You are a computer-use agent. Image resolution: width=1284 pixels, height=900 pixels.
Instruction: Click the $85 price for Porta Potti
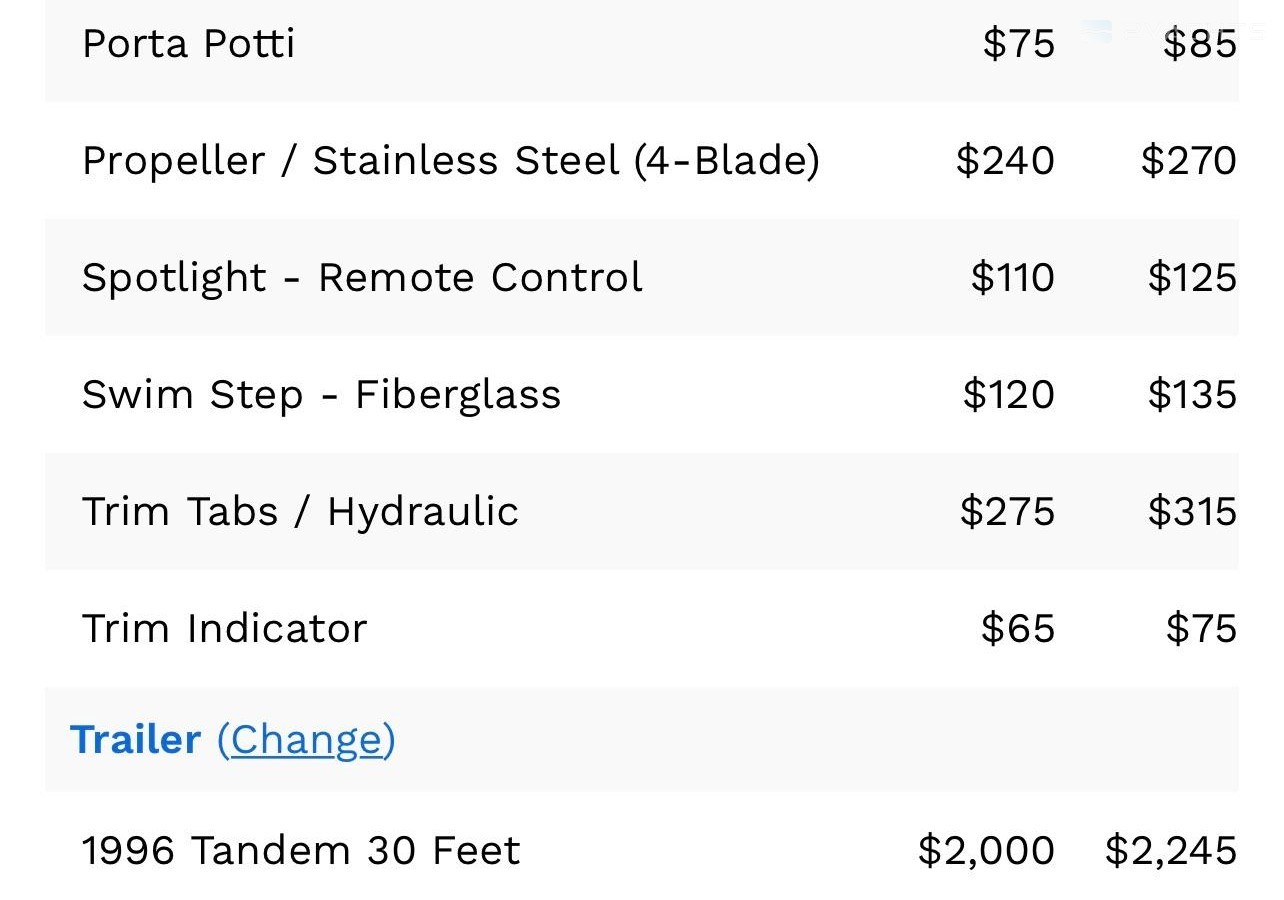point(1199,44)
